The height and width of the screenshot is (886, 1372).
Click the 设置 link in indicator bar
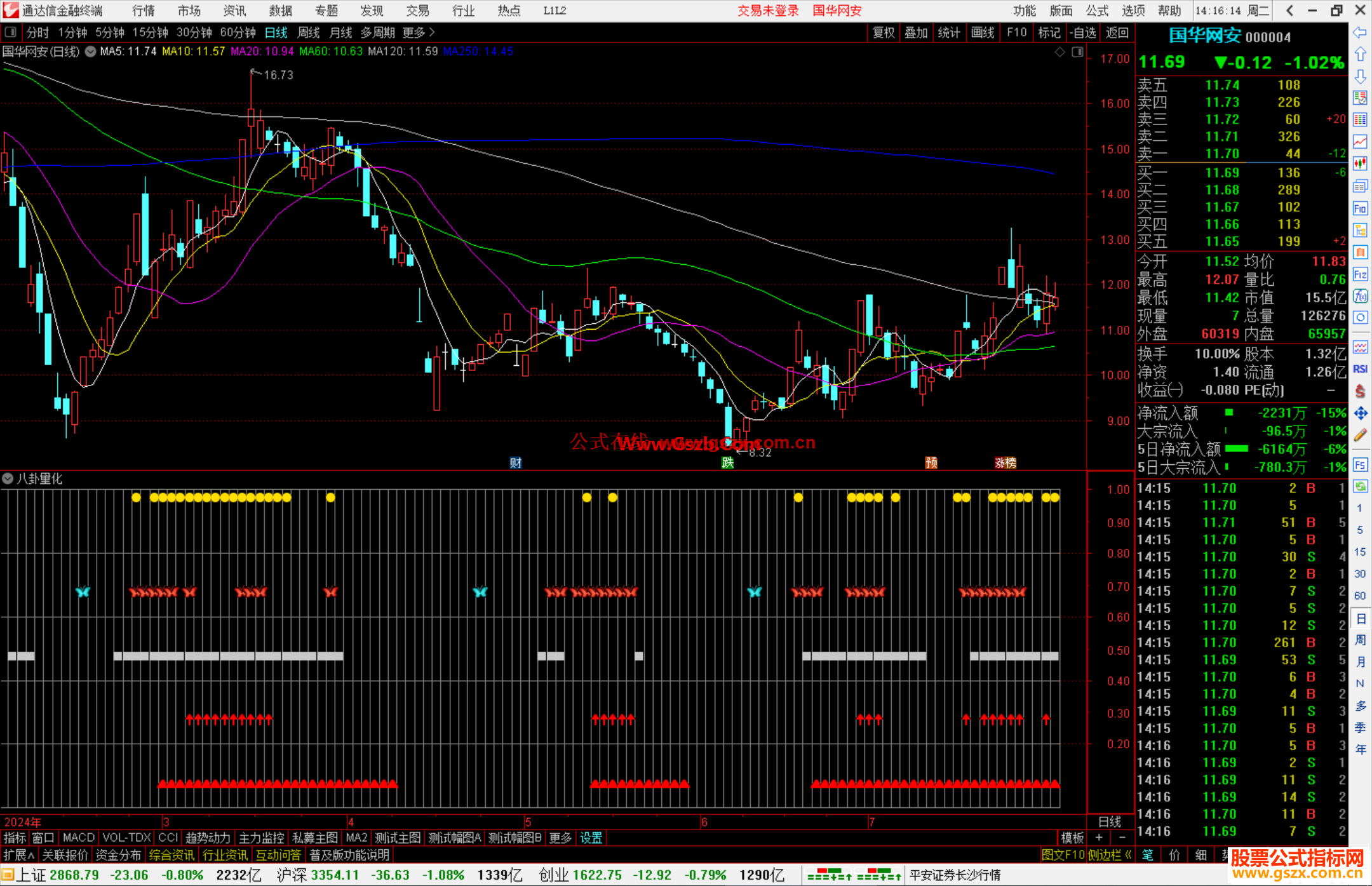click(591, 838)
